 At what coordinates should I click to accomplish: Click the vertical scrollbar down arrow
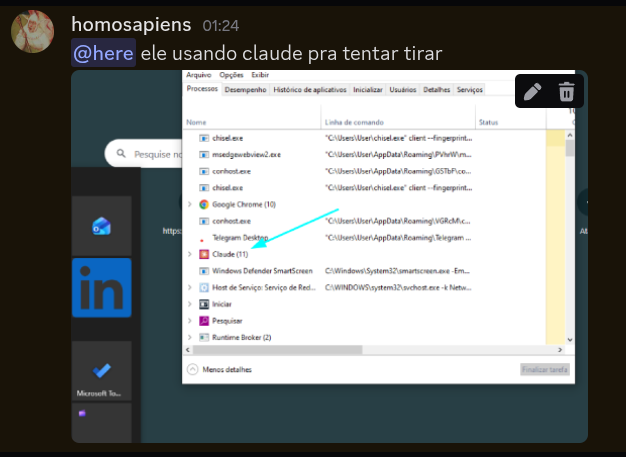pos(570,340)
